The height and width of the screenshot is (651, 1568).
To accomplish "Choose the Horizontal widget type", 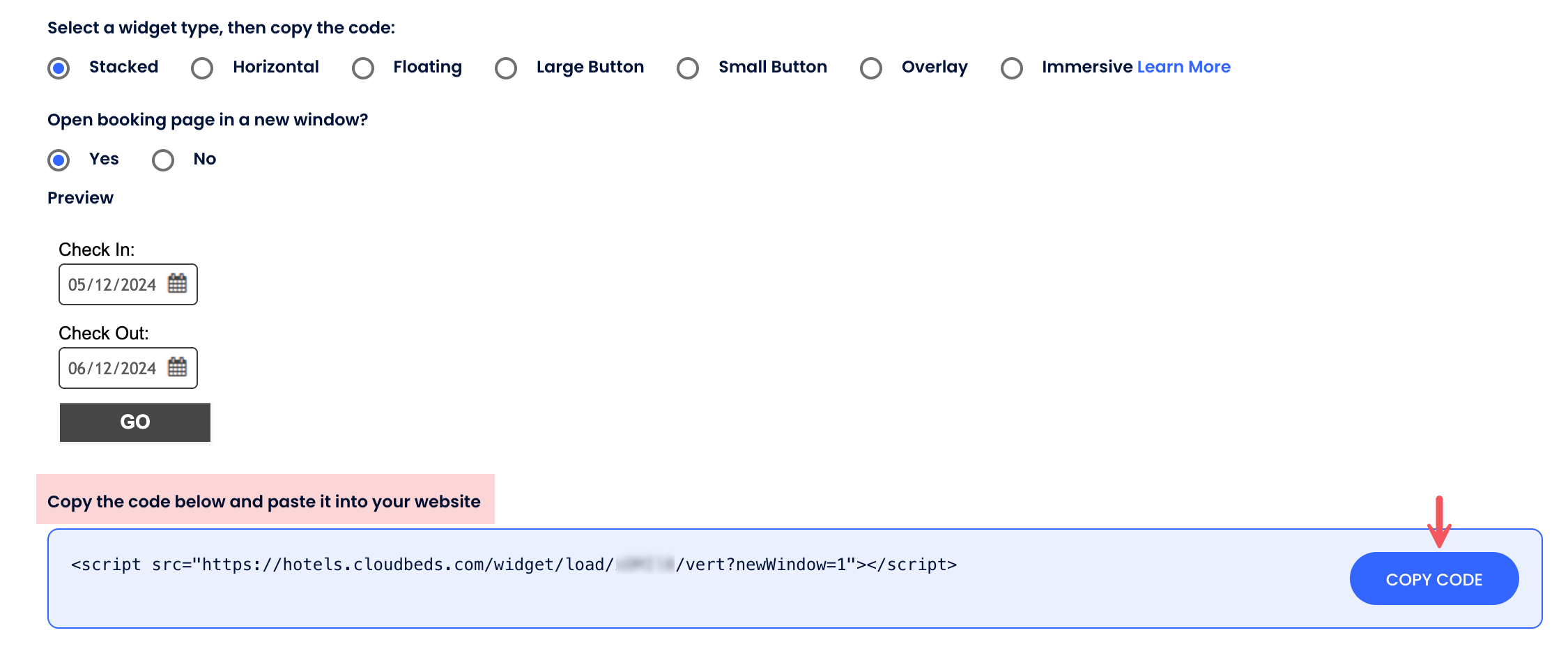I will 202,68.
